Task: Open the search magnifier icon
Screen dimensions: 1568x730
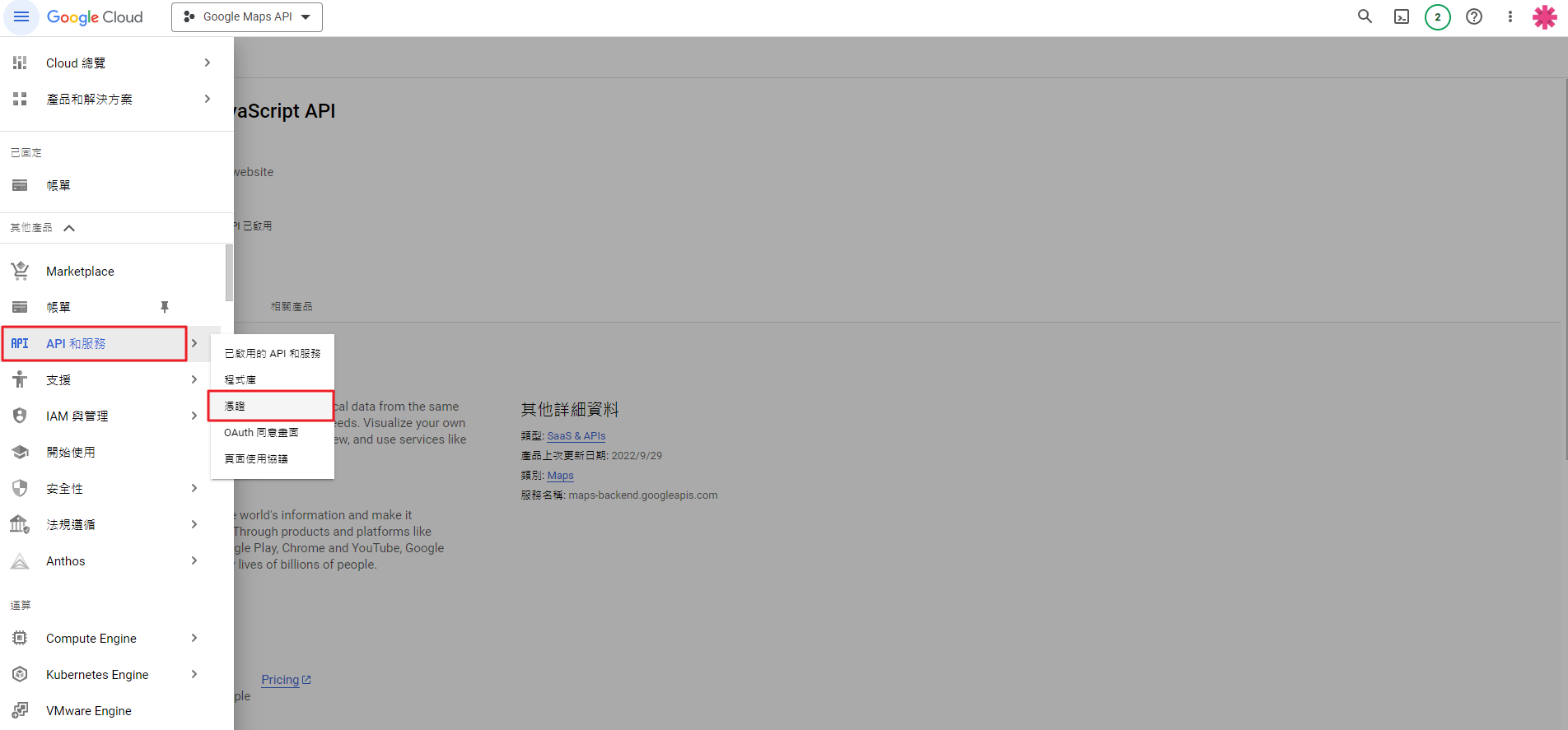Action: (x=1365, y=16)
